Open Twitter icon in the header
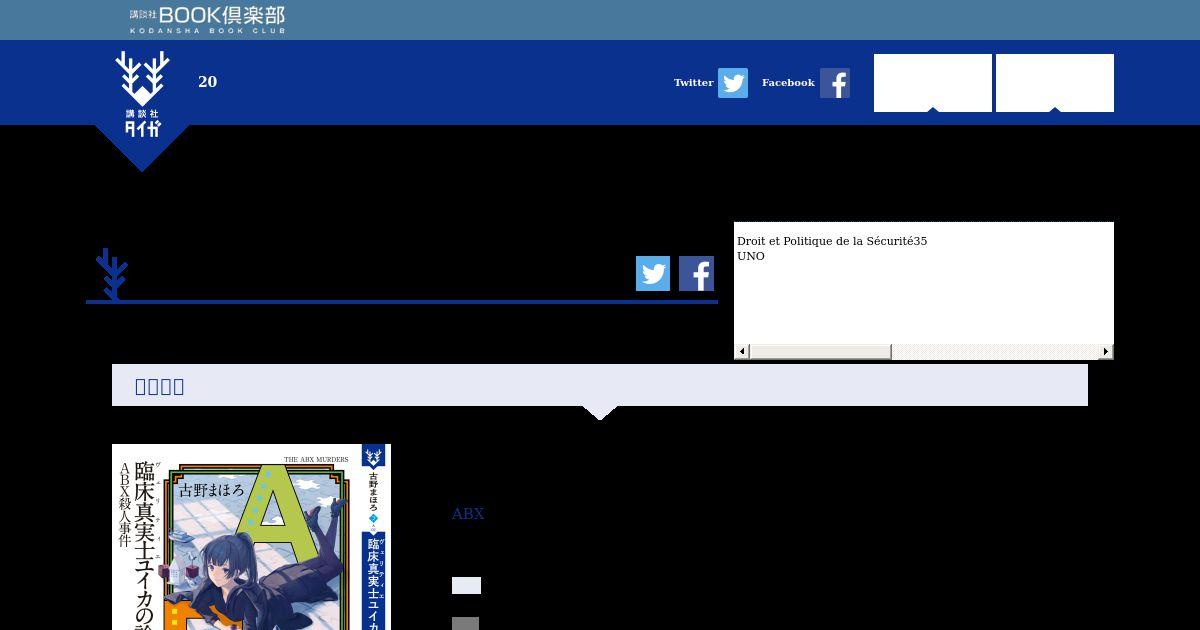 click(733, 83)
